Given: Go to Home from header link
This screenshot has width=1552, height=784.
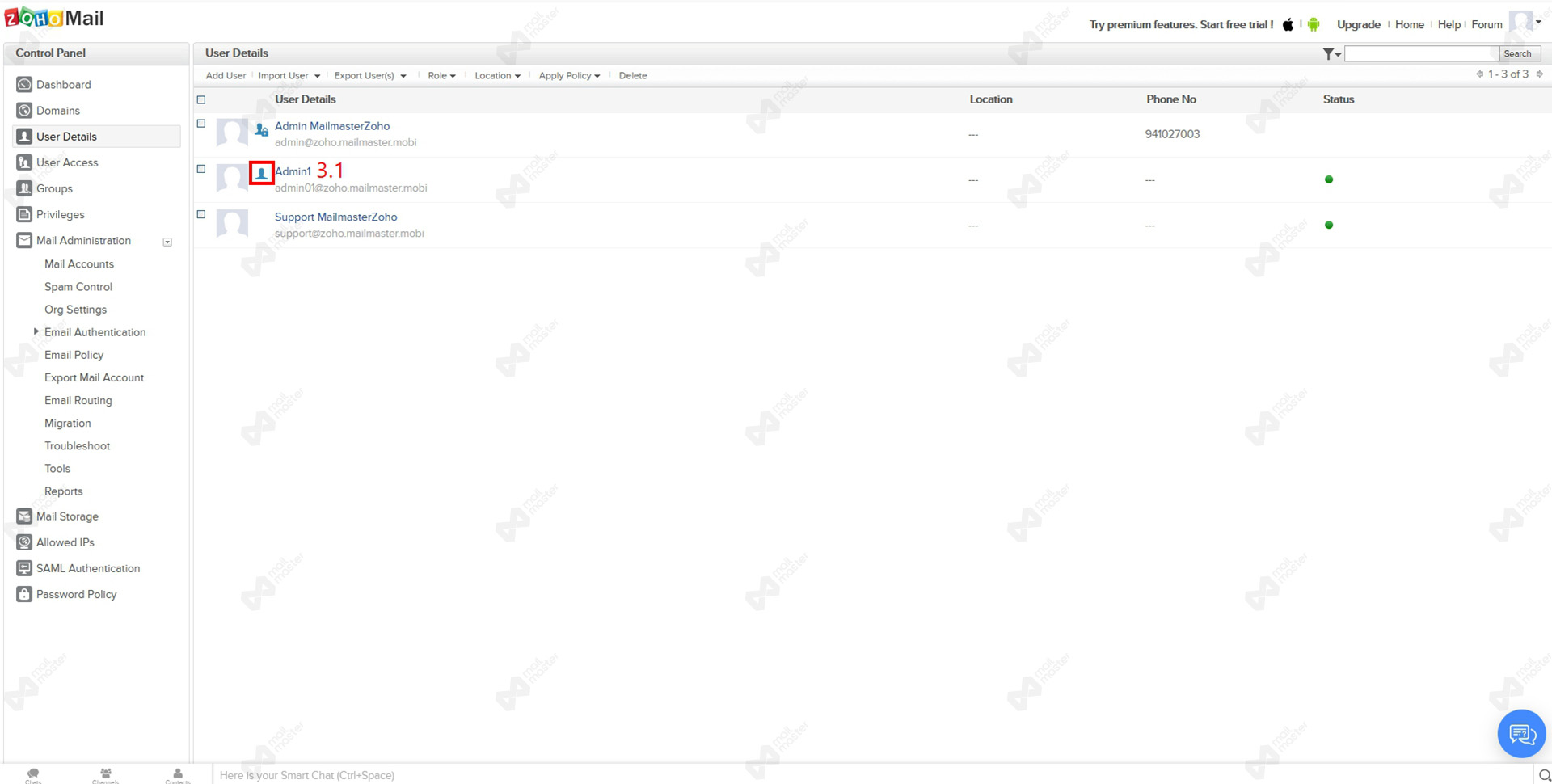Looking at the screenshot, I should pos(1410,24).
